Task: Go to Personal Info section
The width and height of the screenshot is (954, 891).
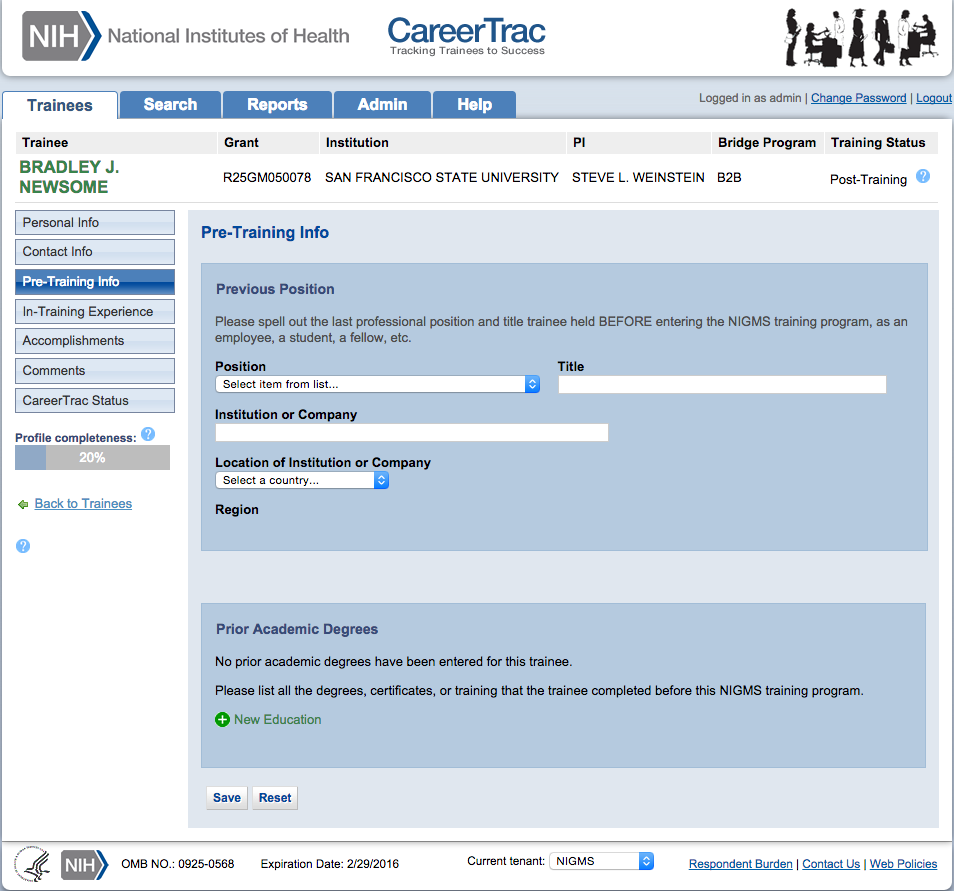Action: point(95,223)
